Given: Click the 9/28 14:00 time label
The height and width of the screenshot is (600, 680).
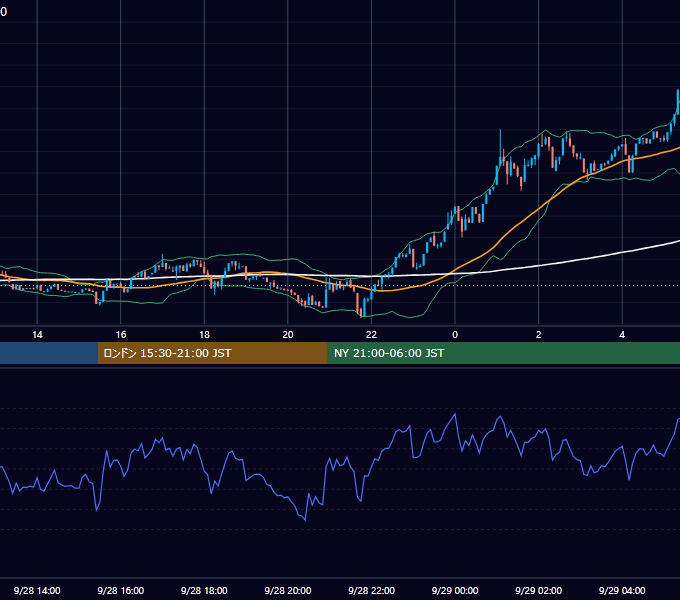Looking at the screenshot, I should tap(37, 590).
